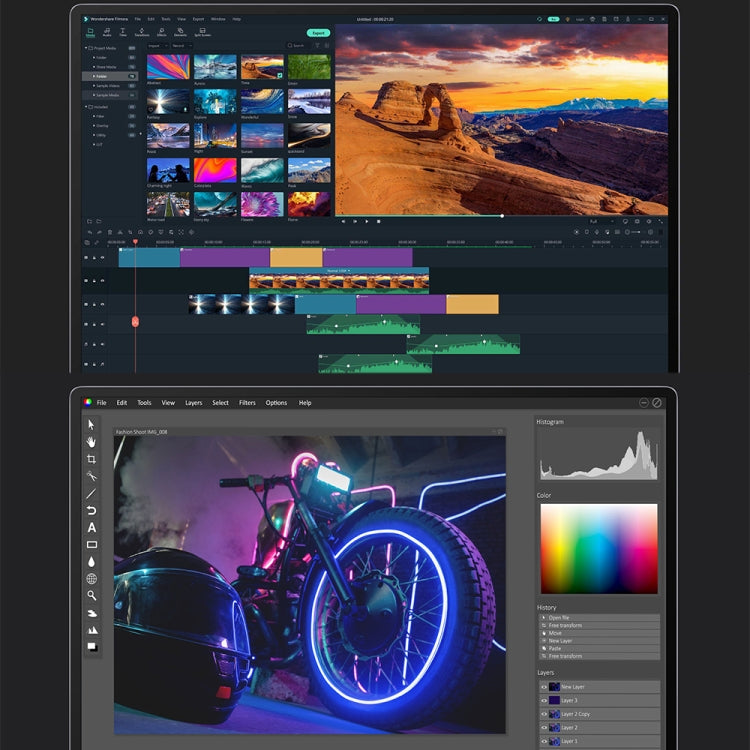Click the Scissors cut tool

coord(91,476)
